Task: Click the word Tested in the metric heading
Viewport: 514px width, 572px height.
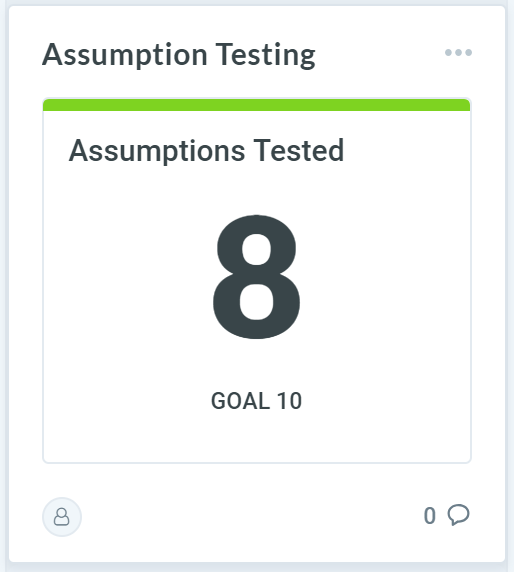Action: [x=299, y=150]
